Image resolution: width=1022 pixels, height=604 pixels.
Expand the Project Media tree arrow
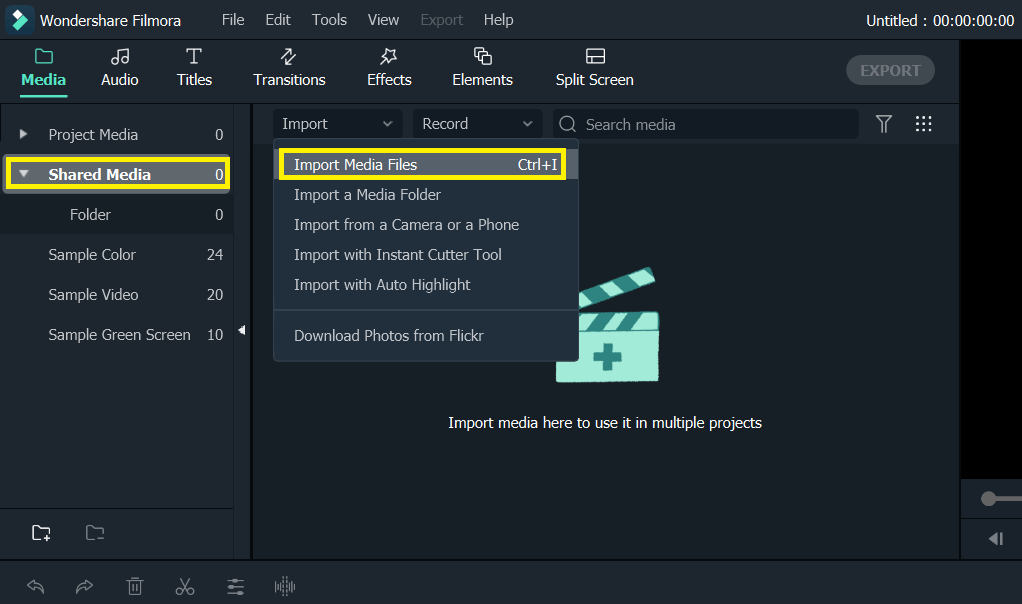point(23,134)
